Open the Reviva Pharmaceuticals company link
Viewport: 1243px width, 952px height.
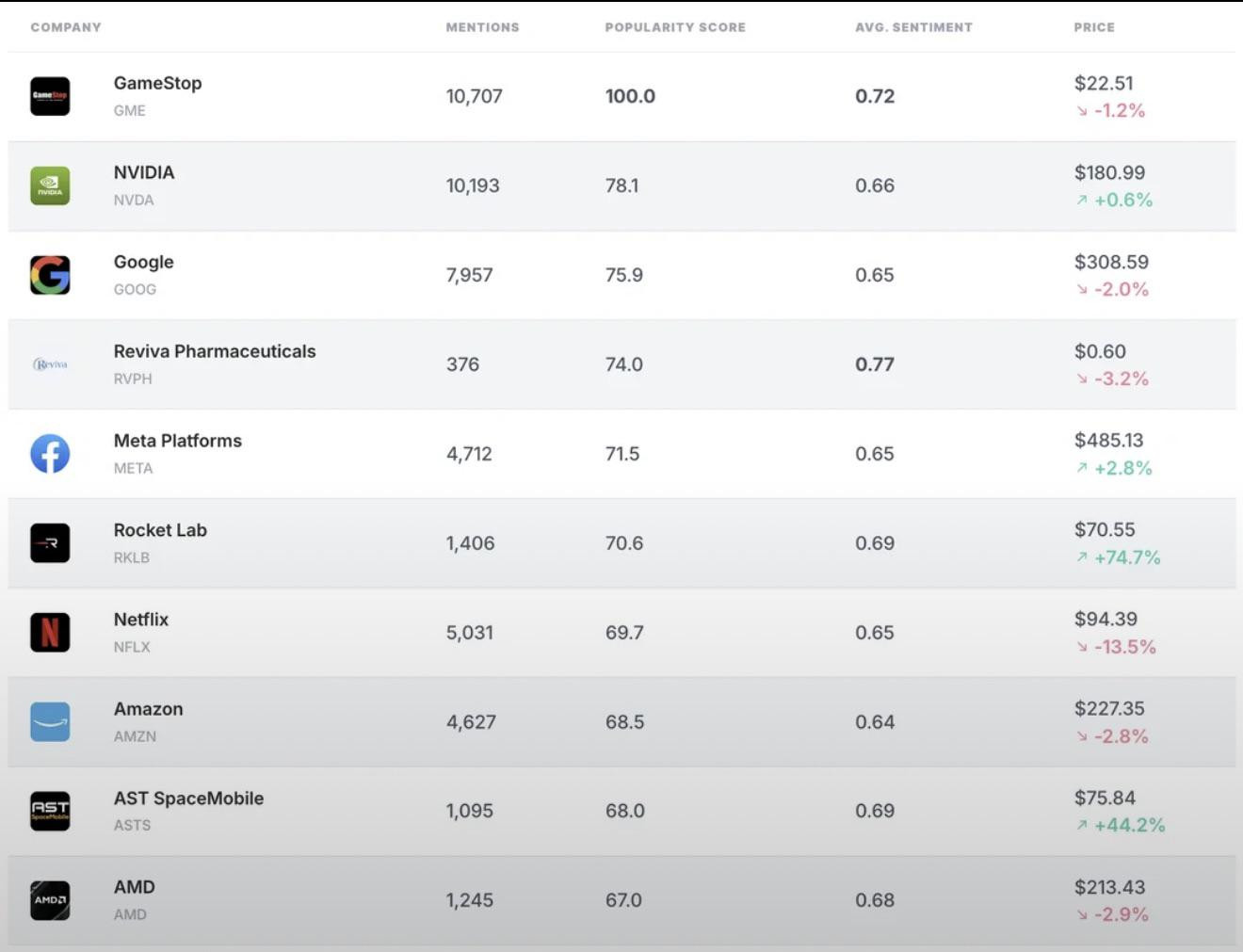click(x=215, y=351)
